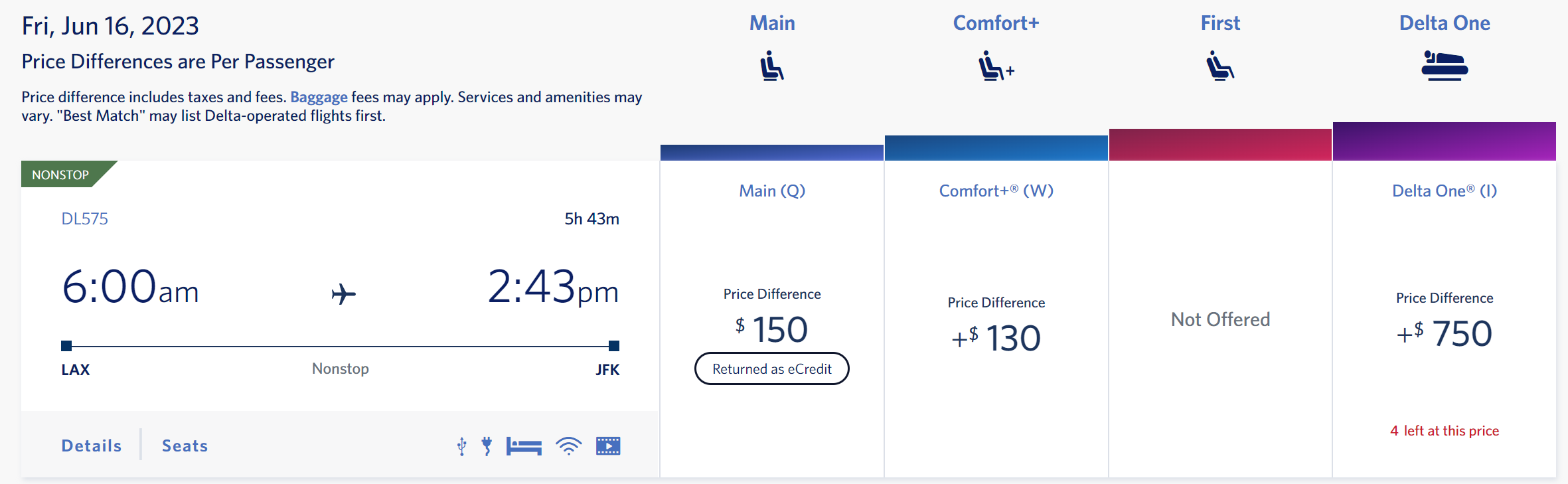
Task: Click the Comfort+ seat icon
Action: point(995,66)
